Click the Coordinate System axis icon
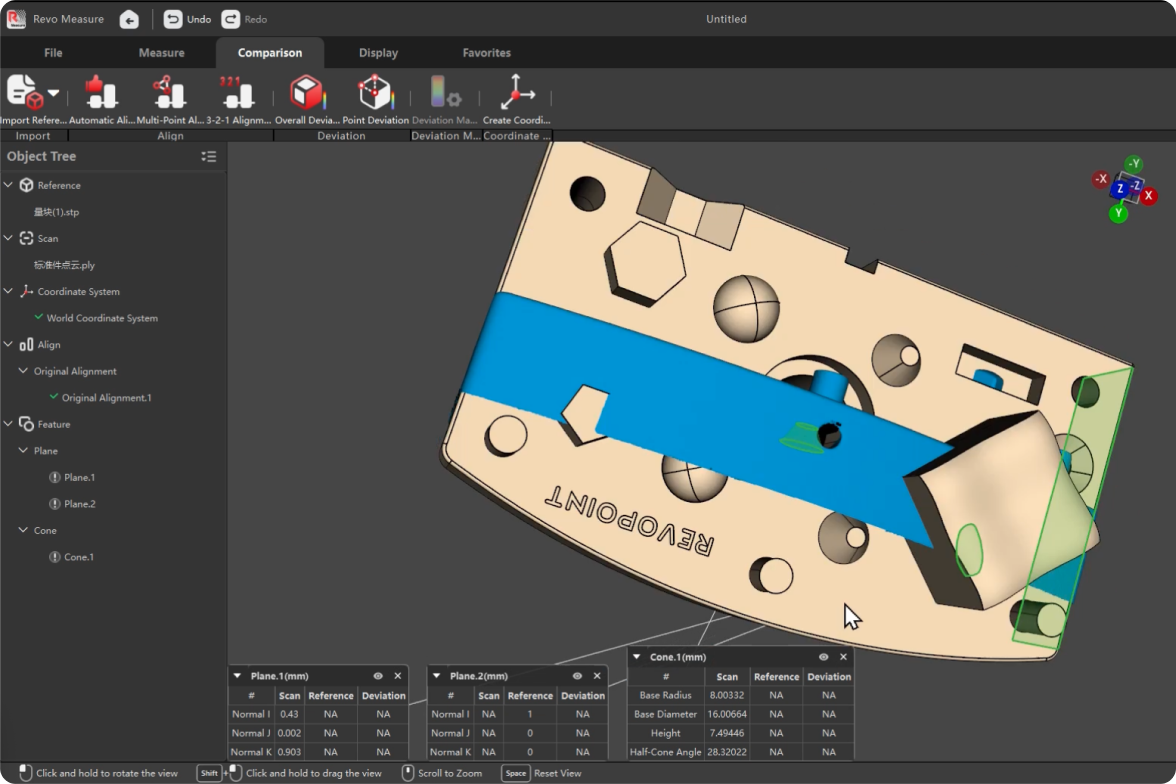The width and height of the screenshot is (1176, 784). 26,291
